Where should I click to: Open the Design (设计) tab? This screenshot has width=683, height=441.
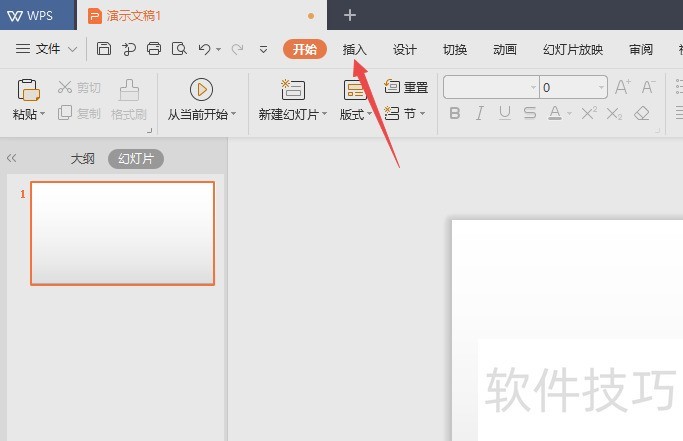pos(405,49)
